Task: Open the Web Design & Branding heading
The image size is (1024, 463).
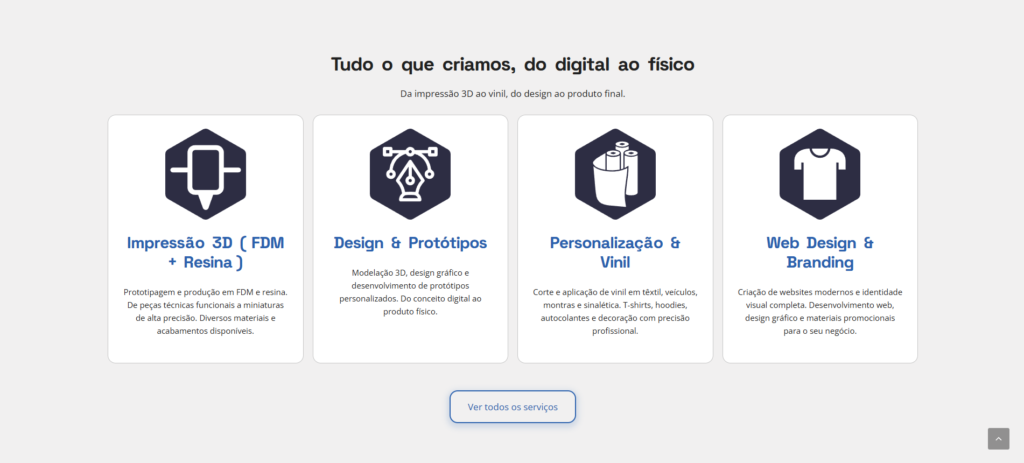Action: click(820, 253)
